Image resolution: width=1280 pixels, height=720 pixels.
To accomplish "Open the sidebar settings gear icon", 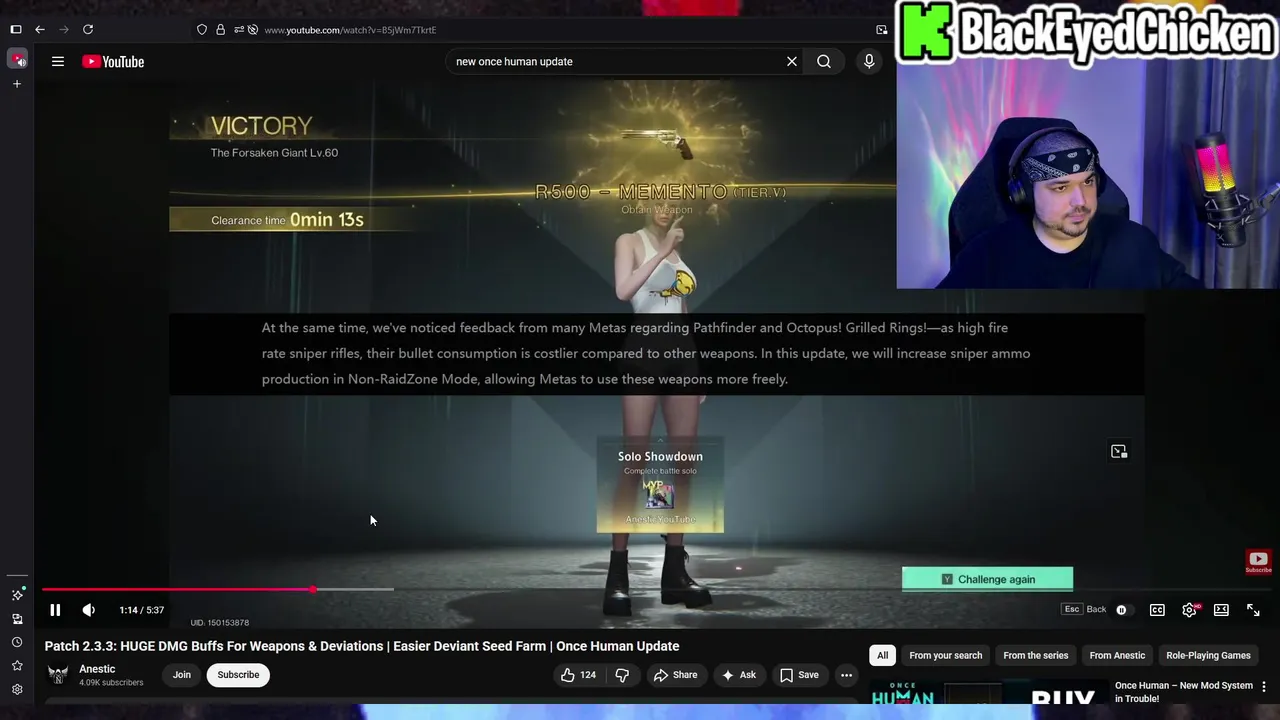I will tap(17, 690).
